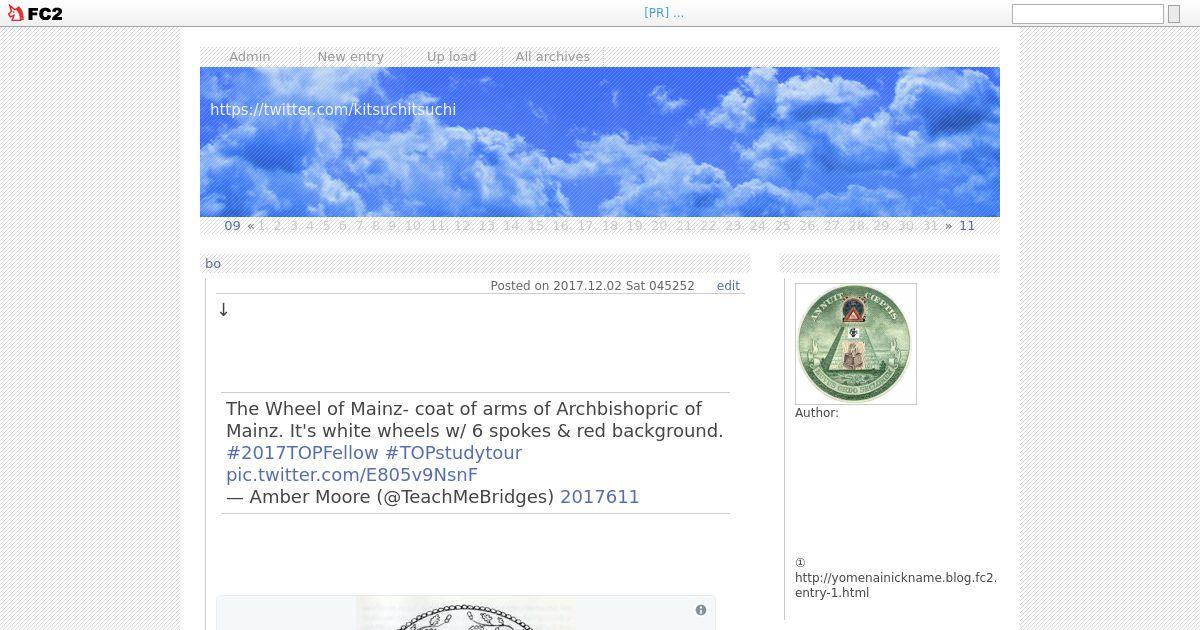Select the New entry menu item

[x=351, y=57]
